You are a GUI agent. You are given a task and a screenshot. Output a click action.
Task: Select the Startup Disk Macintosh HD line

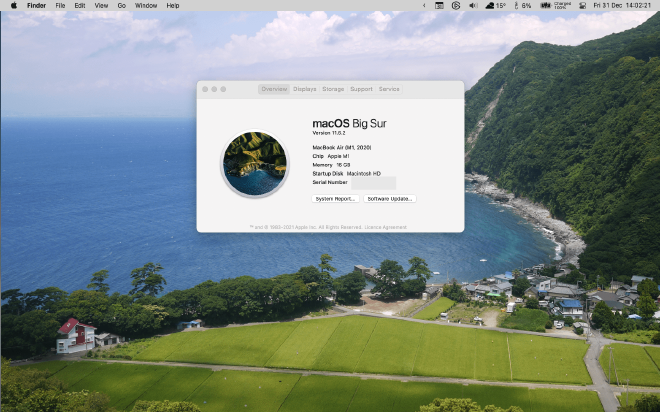tap(346, 173)
